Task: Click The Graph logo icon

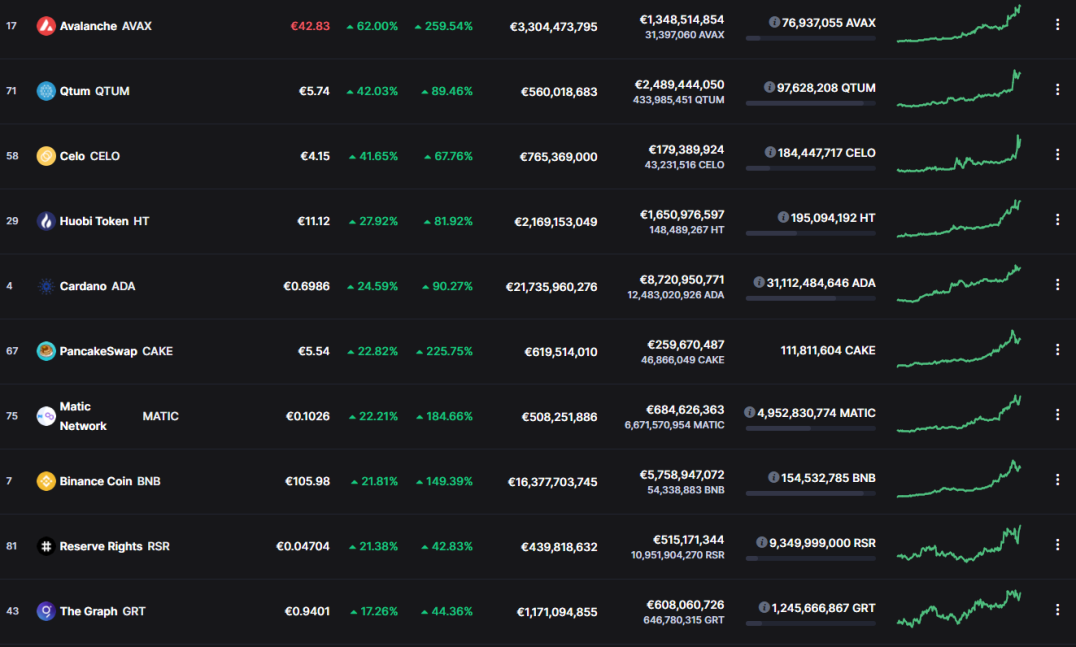Action: (x=46, y=611)
